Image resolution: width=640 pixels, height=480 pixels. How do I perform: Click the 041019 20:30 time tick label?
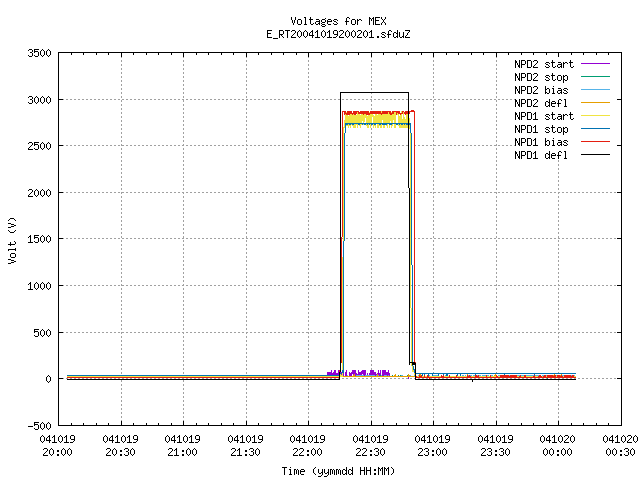coord(120,446)
